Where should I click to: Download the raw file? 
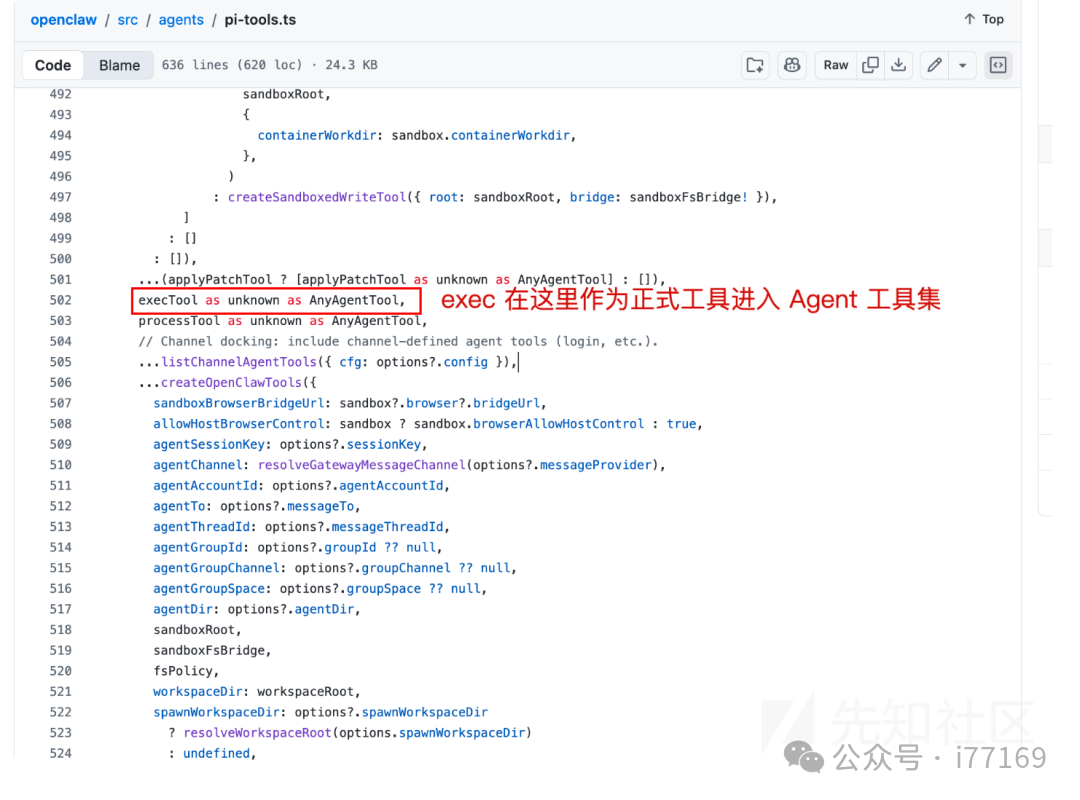(x=898, y=64)
